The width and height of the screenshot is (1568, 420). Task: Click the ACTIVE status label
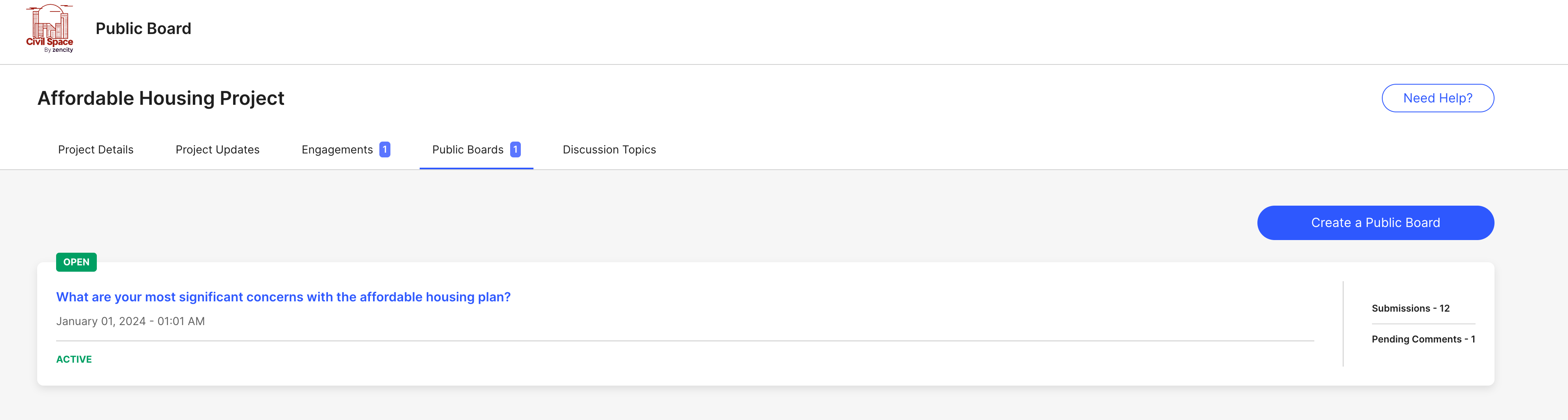[x=73, y=359]
